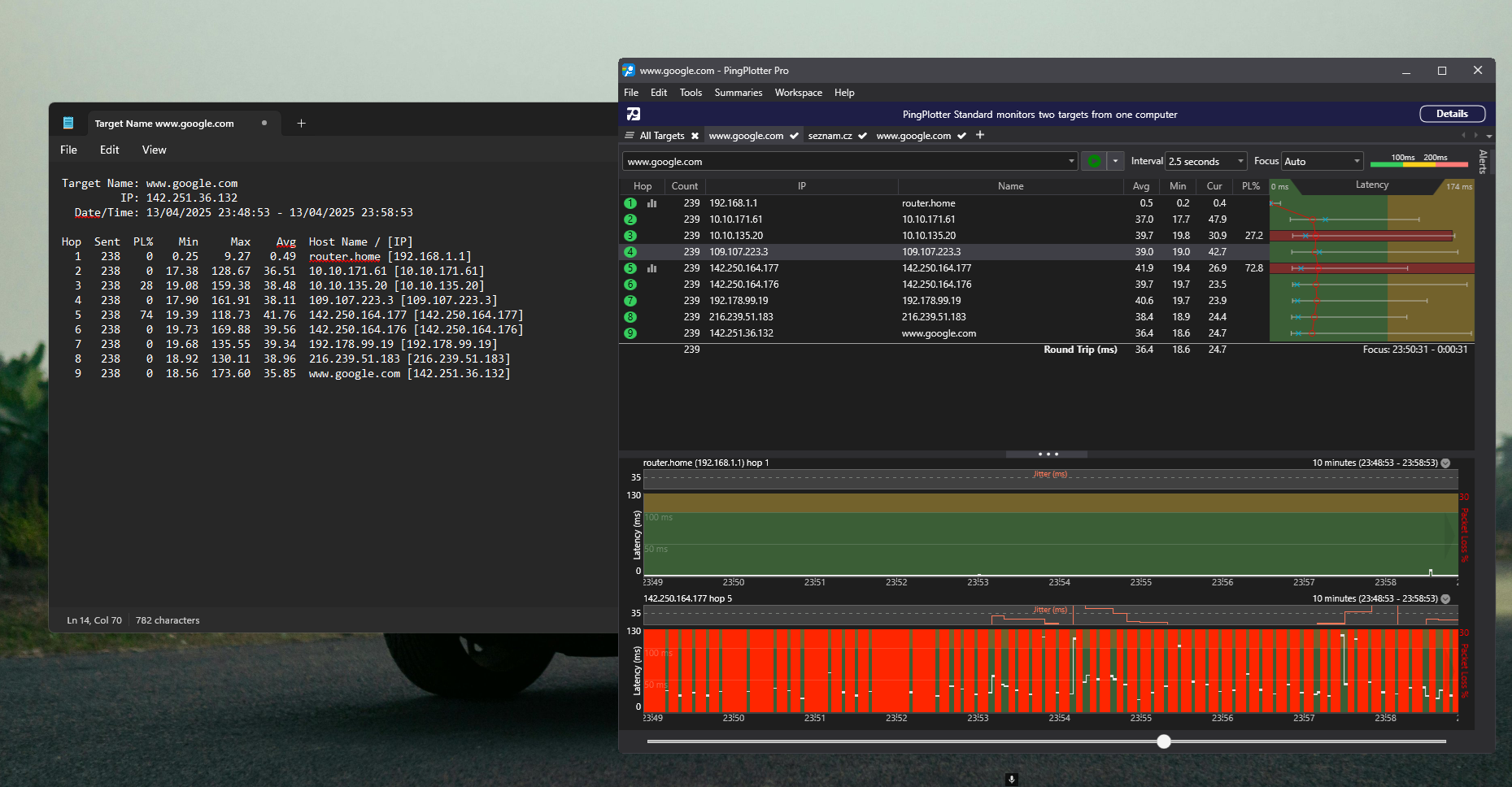Click the list icon beside All Targets

[630, 136]
